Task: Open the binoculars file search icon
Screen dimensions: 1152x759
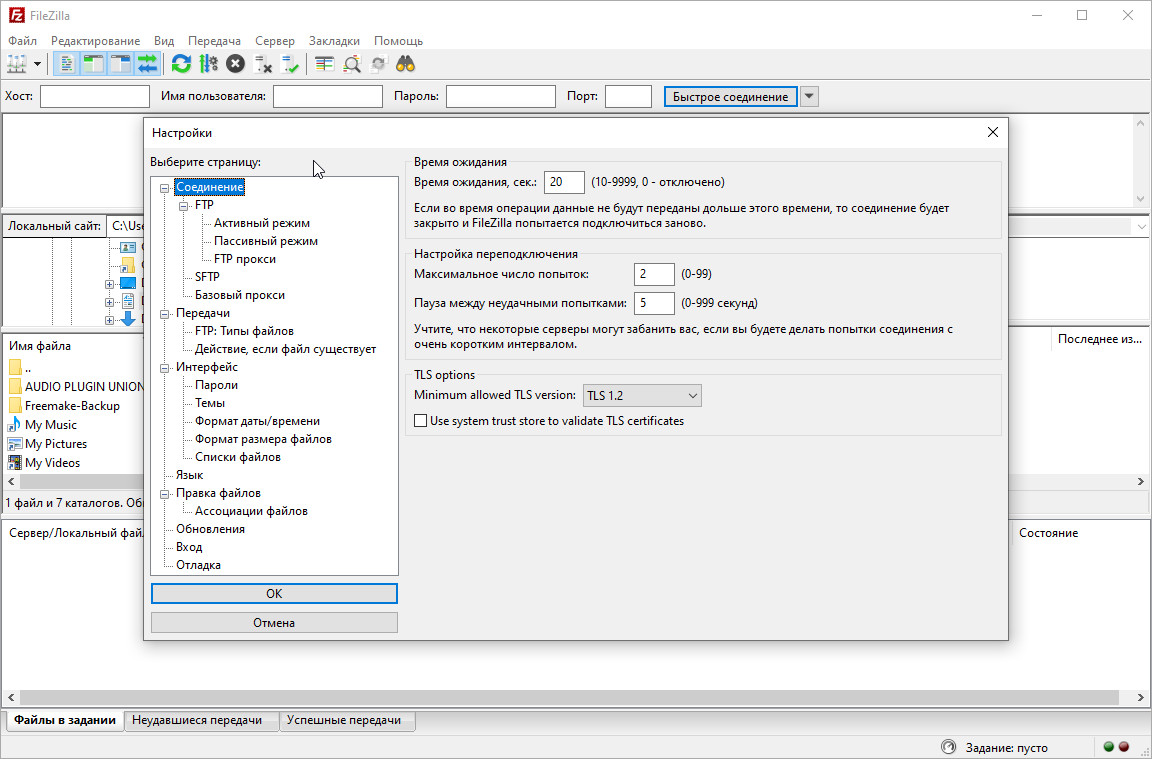Action: [x=405, y=64]
